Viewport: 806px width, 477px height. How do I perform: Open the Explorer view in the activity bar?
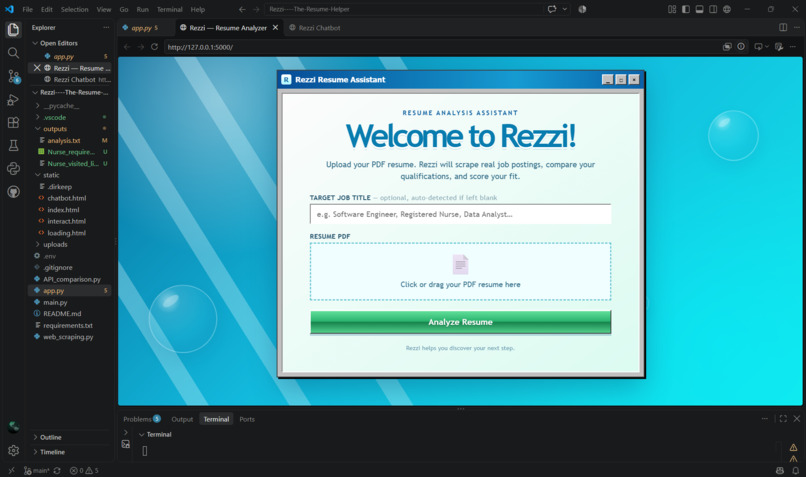tap(13, 30)
